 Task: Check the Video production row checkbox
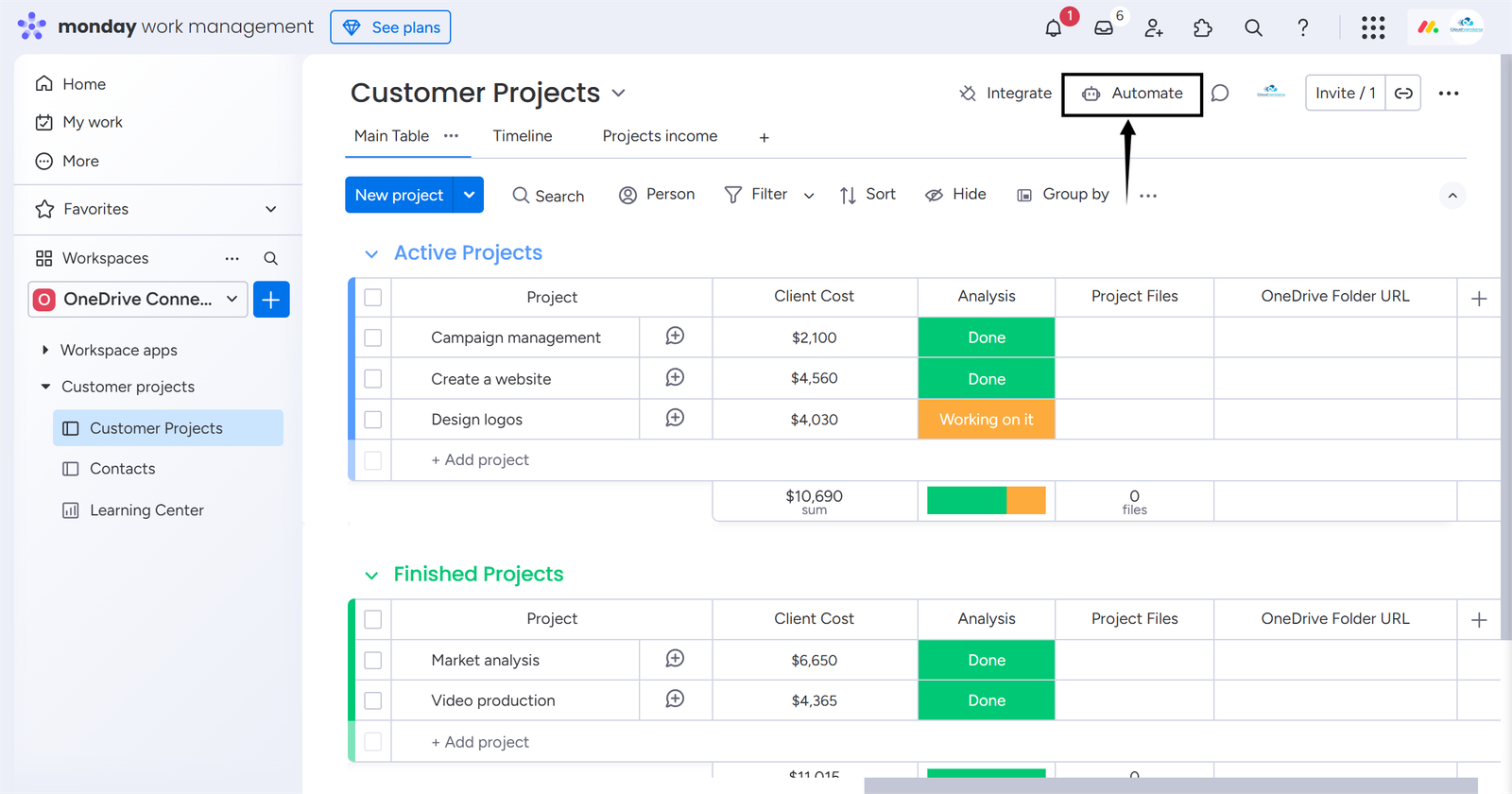click(373, 700)
